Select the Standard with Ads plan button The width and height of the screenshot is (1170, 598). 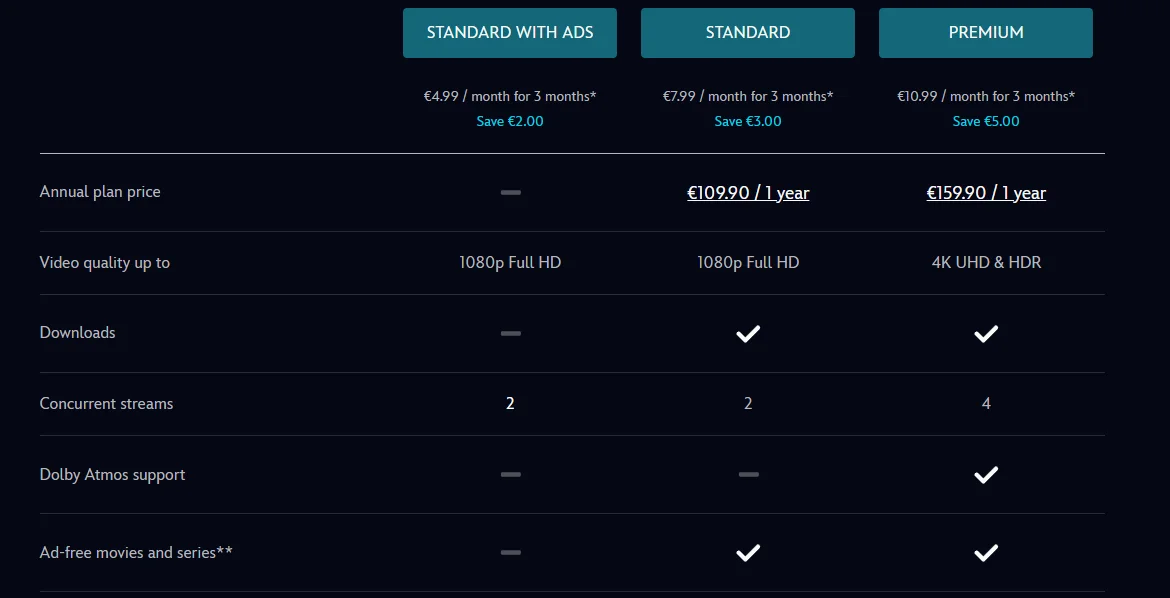click(x=510, y=33)
